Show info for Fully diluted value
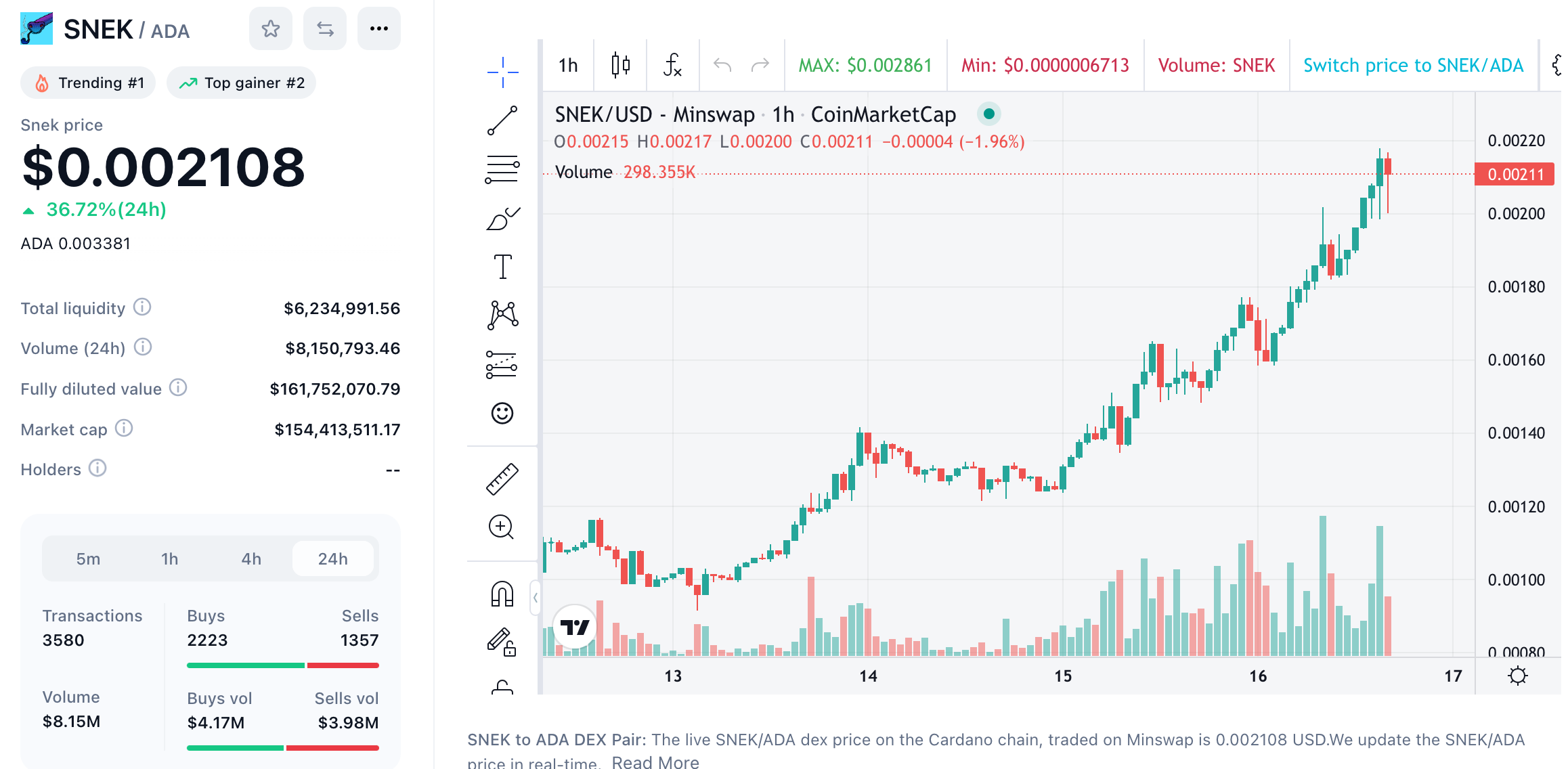The width and height of the screenshot is (1568, 769). coord(178,388)
